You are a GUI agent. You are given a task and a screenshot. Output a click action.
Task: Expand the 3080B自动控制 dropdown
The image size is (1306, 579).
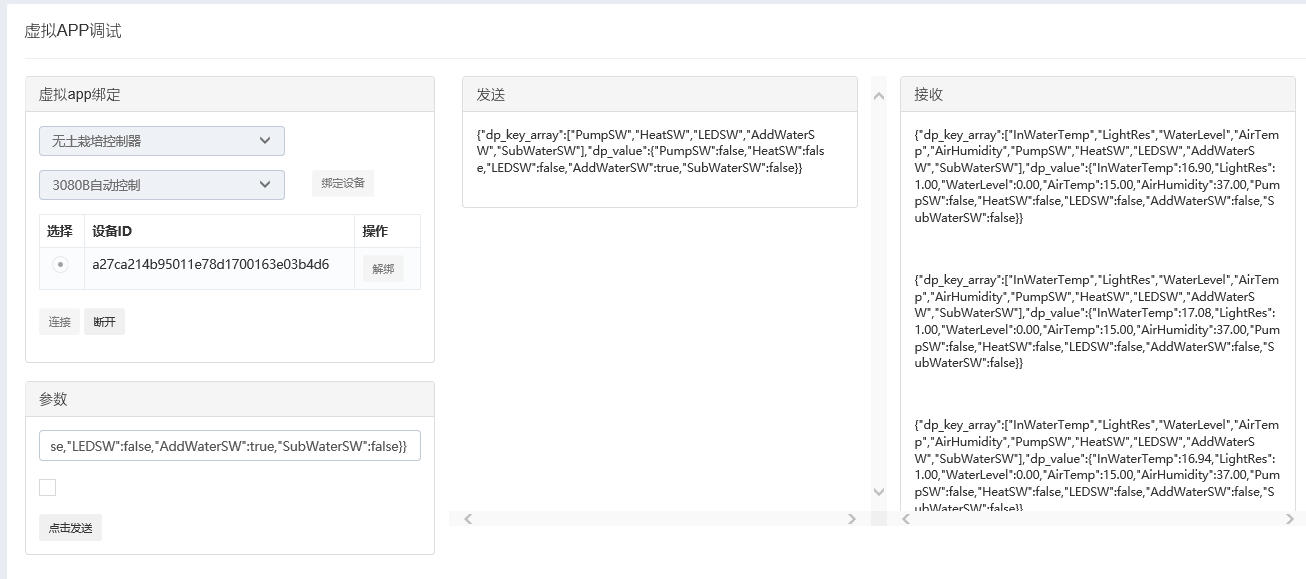[162, 185]
